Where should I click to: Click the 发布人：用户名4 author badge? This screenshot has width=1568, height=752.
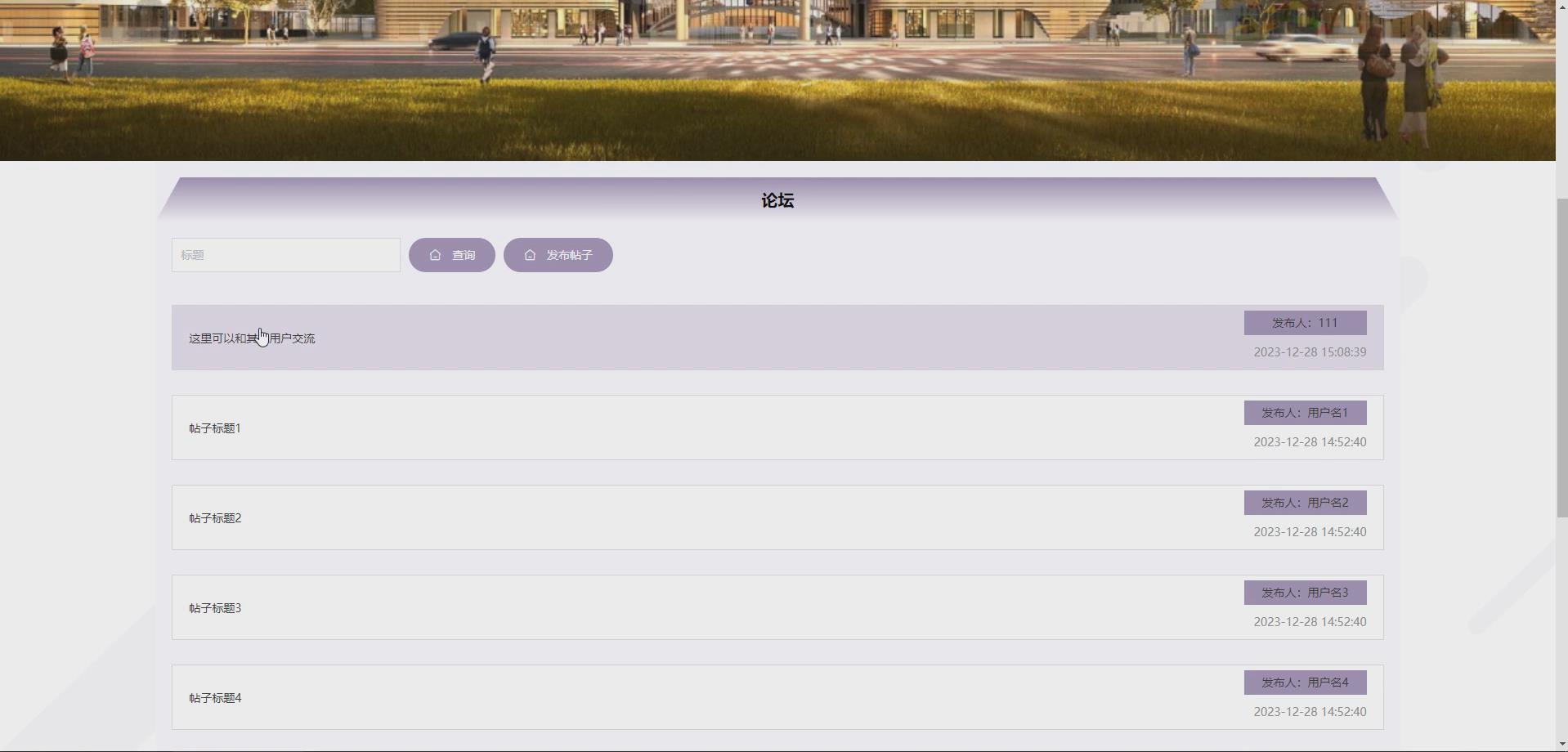(x=1306, y=683)
